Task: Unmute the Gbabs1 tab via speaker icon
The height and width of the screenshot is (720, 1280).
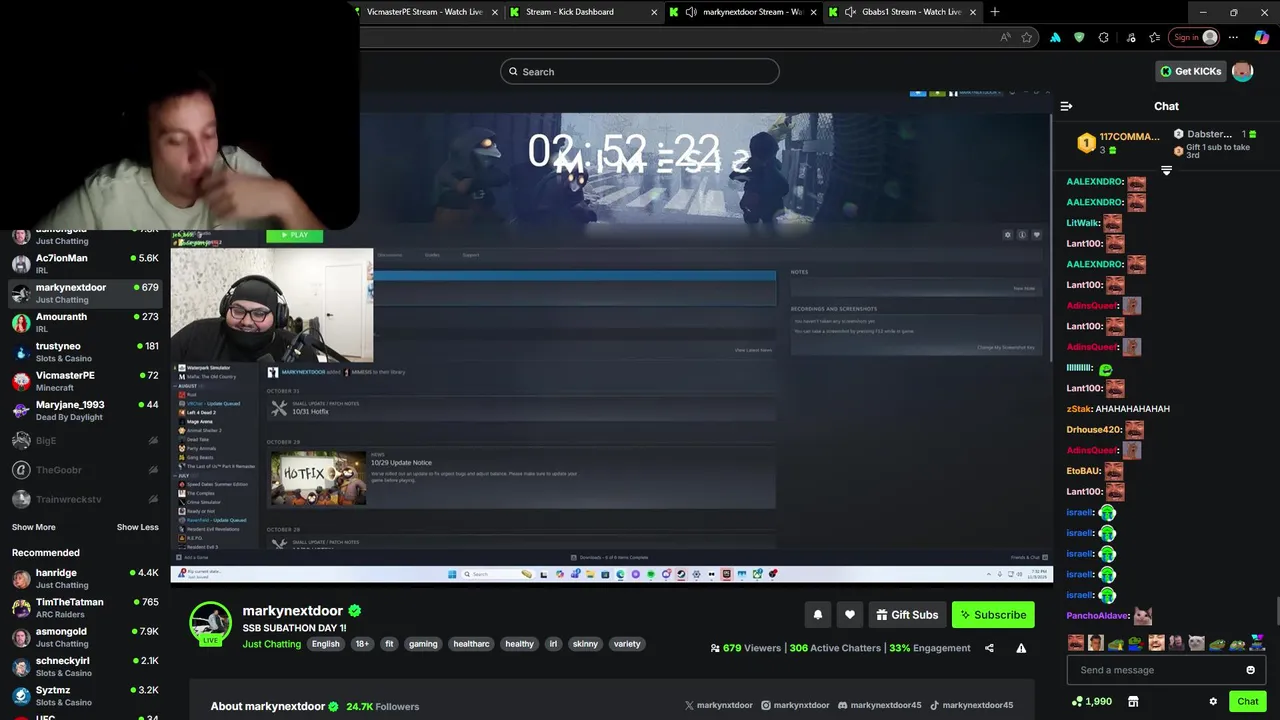Action: point(850,12)
